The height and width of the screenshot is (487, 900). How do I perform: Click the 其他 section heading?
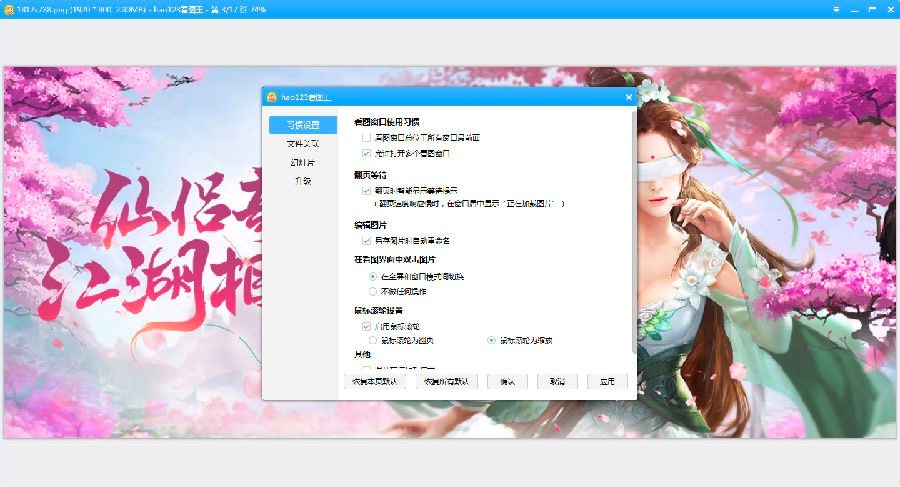point(362,354)
